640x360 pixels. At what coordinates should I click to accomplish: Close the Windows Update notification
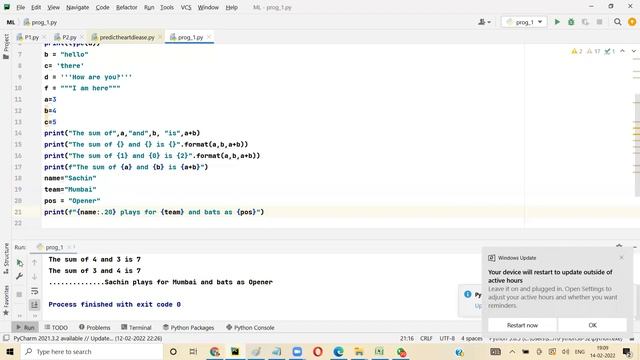[x=621, y=258]
